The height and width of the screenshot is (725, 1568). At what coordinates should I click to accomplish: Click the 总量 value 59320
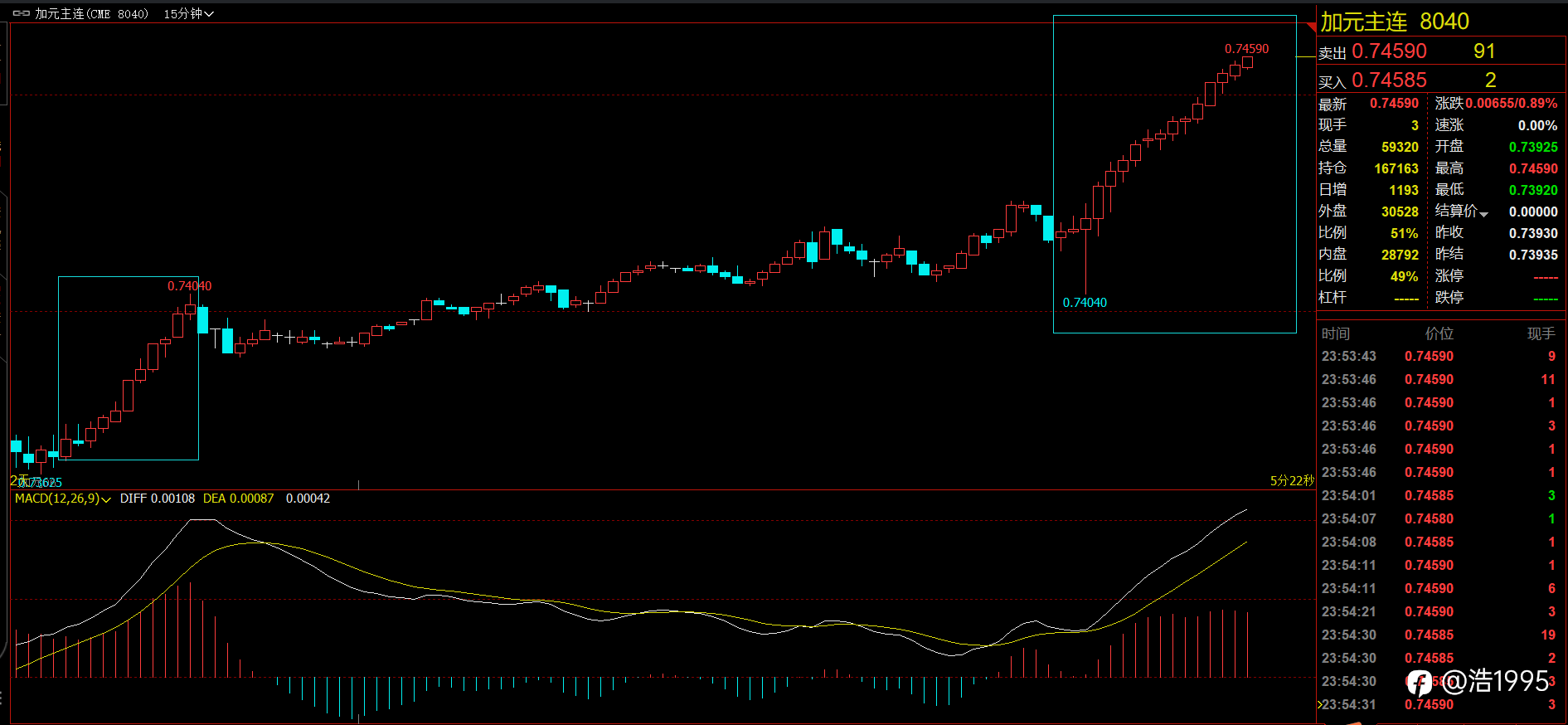click(1400, 147)
